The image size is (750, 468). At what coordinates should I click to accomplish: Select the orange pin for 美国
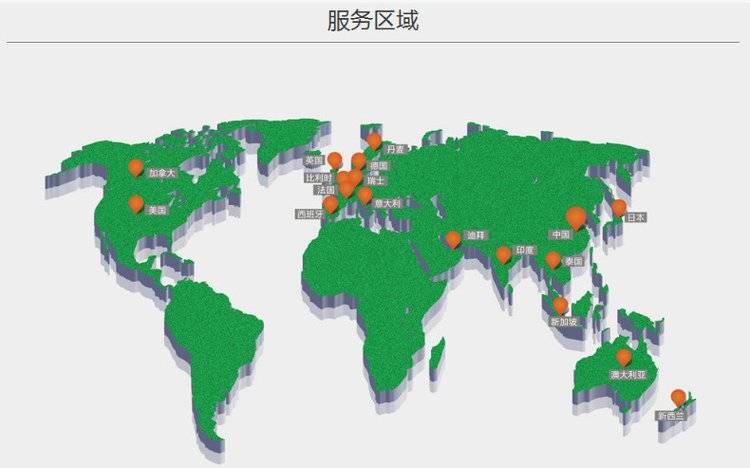click(136, 203)
